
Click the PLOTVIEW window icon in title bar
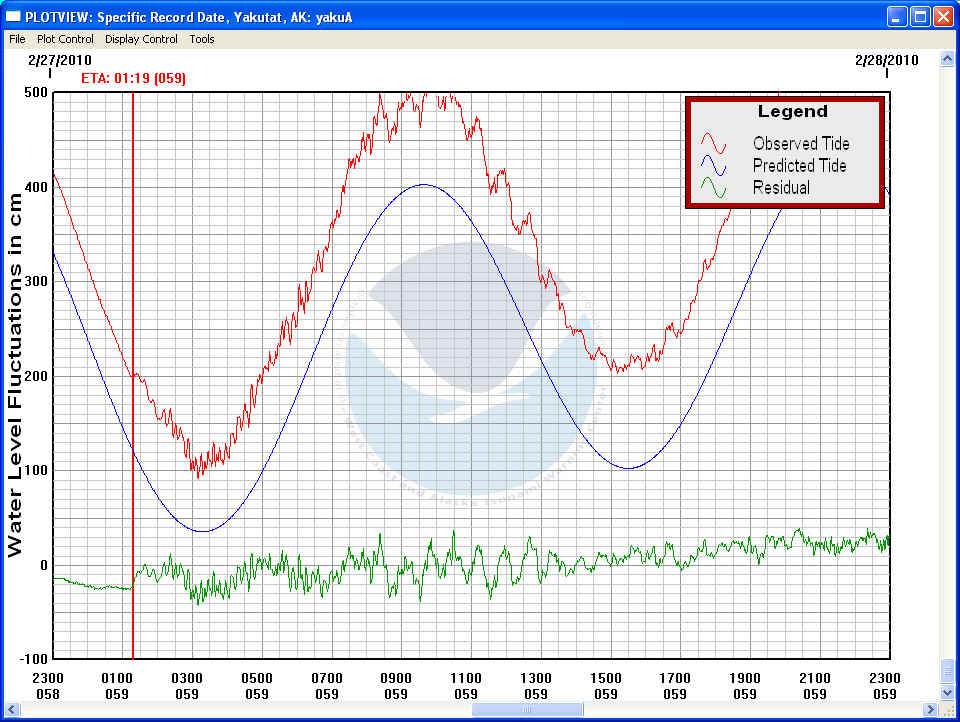pyautogui.click(x=13, y=16)
